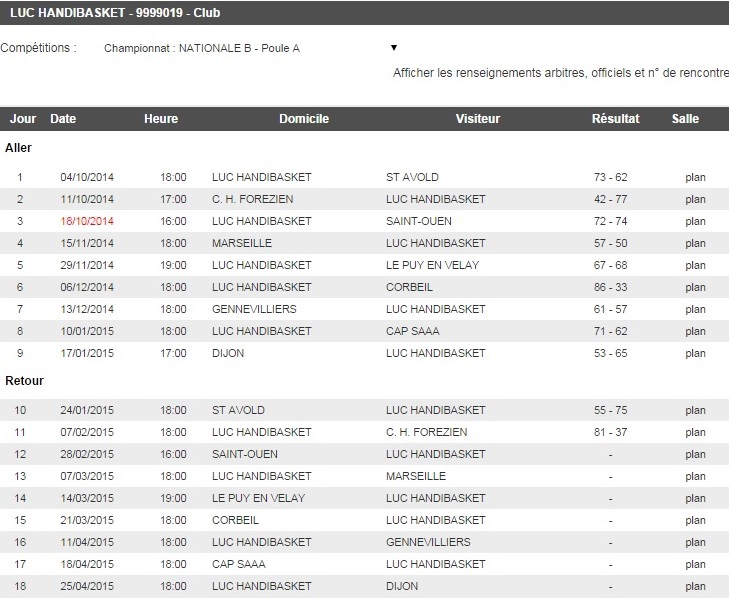Click the LUC HANDIBASKET - 9999019 - Club title
This screenshot has height=598, width=729.
click(115, 13)
